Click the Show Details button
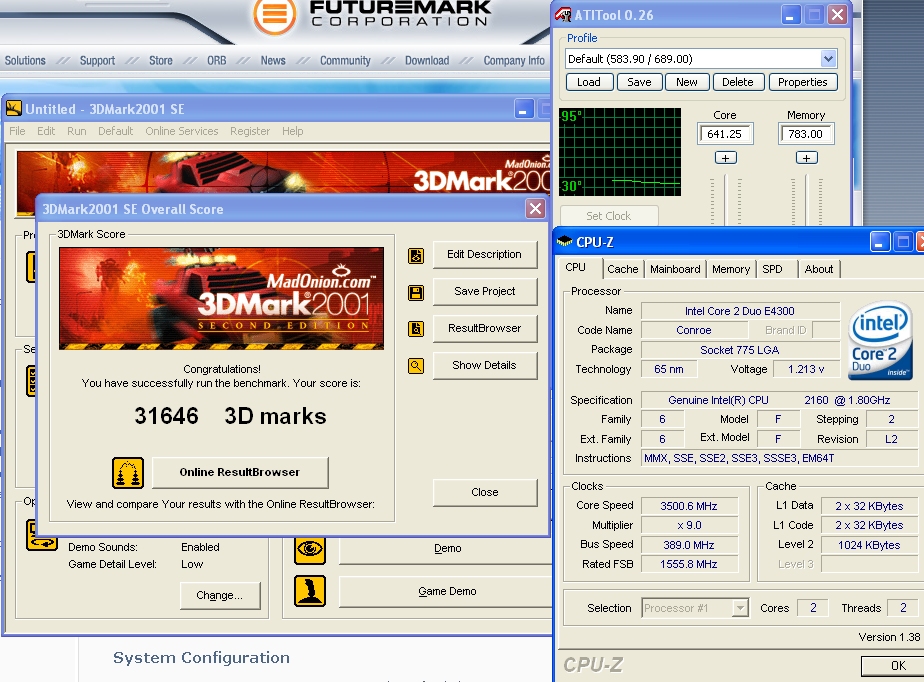 (x=484, y=365)
